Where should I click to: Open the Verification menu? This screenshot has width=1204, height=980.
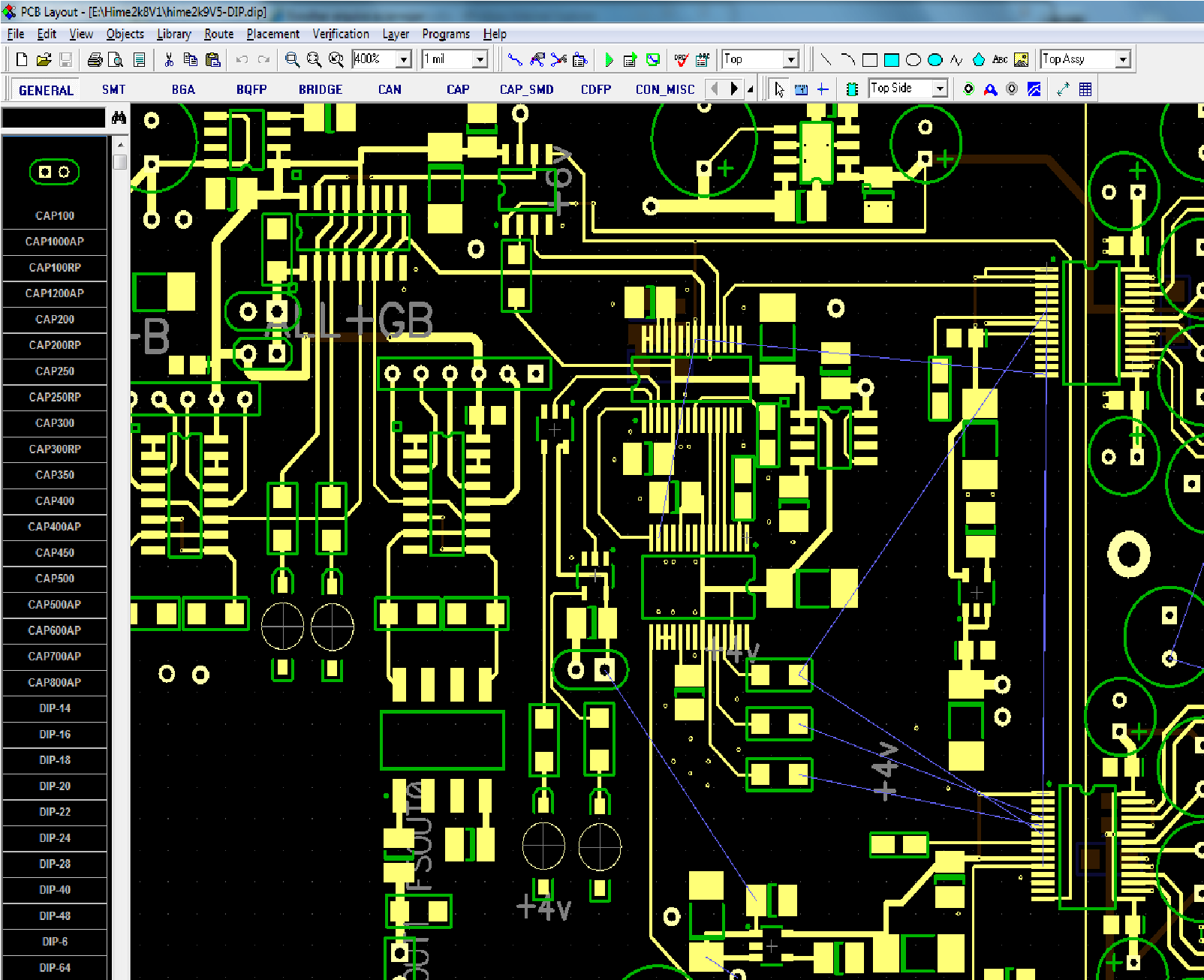pos(341,34)
